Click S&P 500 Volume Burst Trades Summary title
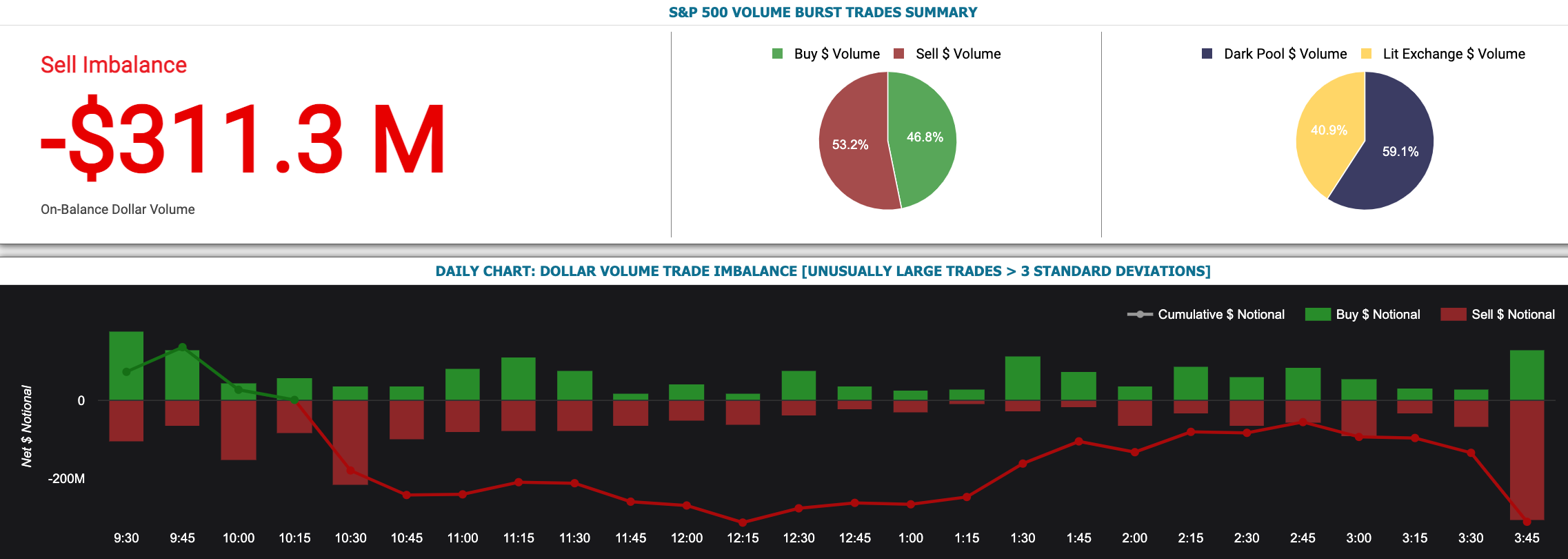Image resolution: width=1568 pixels, height=559 pixels. [823, 12]
